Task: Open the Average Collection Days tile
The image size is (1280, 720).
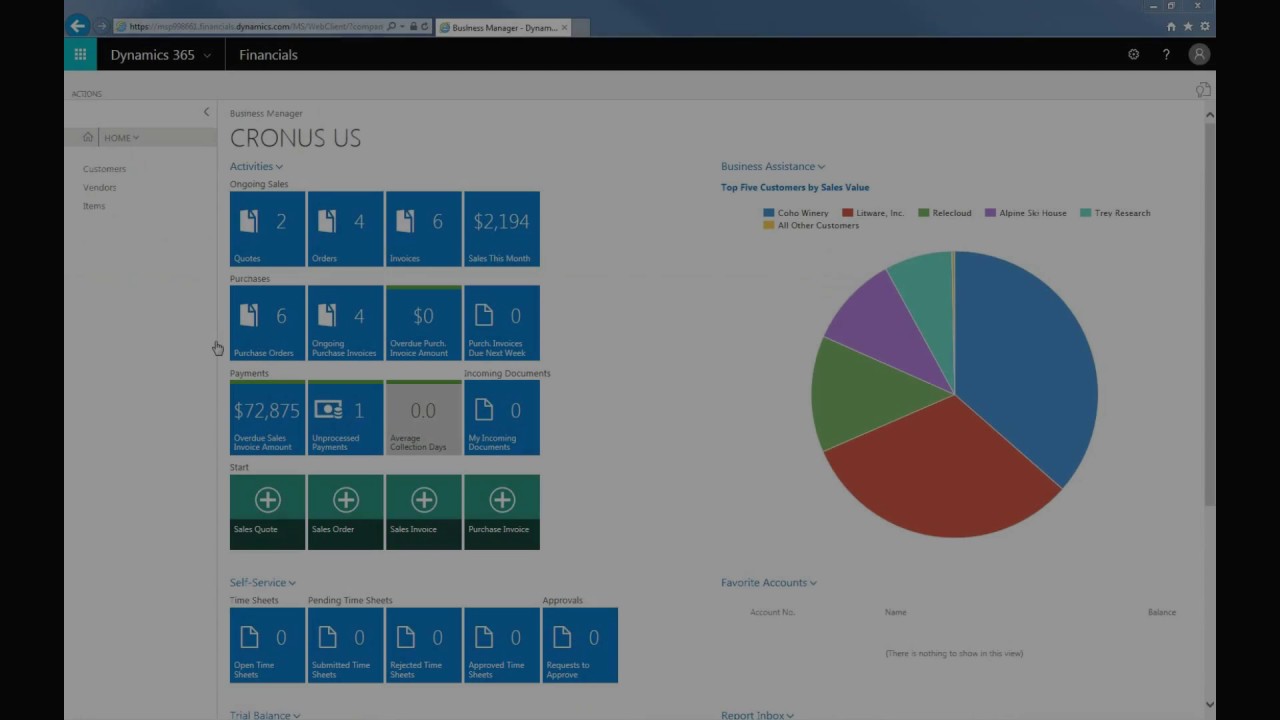Action: point(423,418)
